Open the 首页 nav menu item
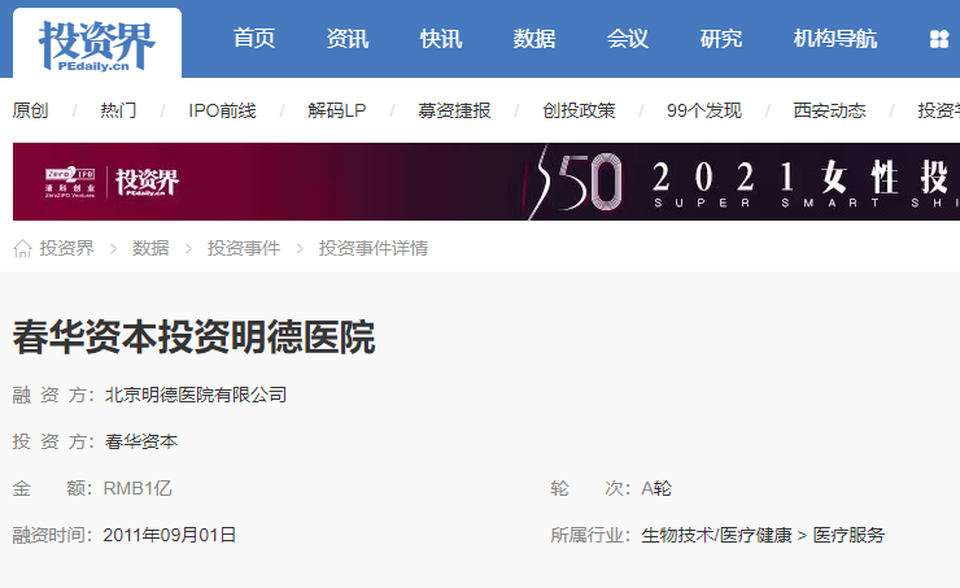 [254, 39]
